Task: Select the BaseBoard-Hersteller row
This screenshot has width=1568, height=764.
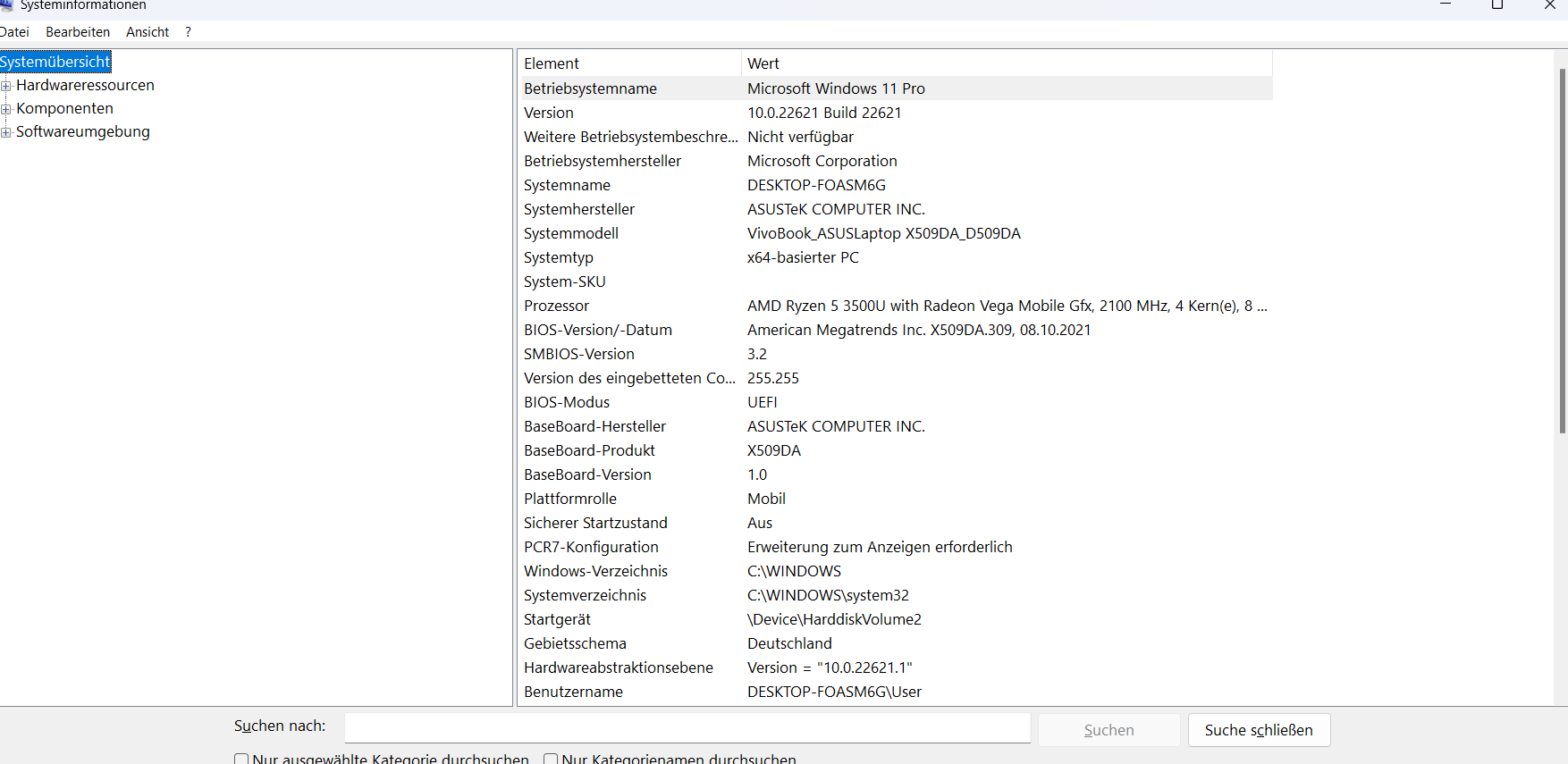Action: 896,426
